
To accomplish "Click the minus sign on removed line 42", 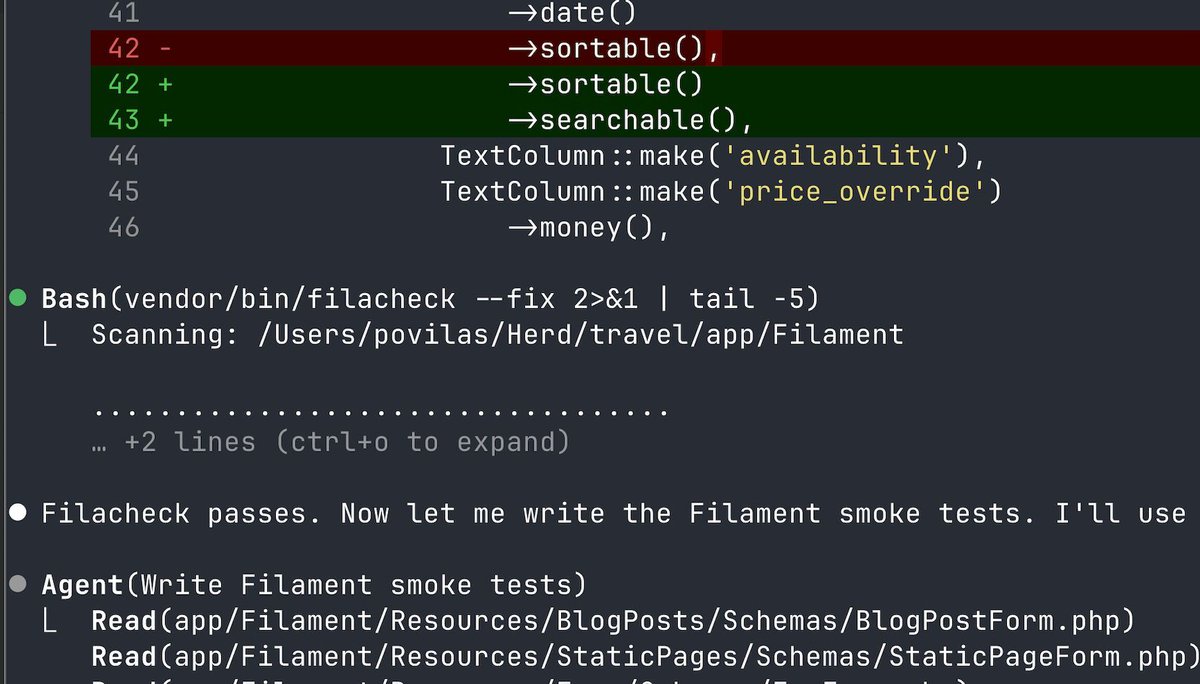I will click(165, 47).
